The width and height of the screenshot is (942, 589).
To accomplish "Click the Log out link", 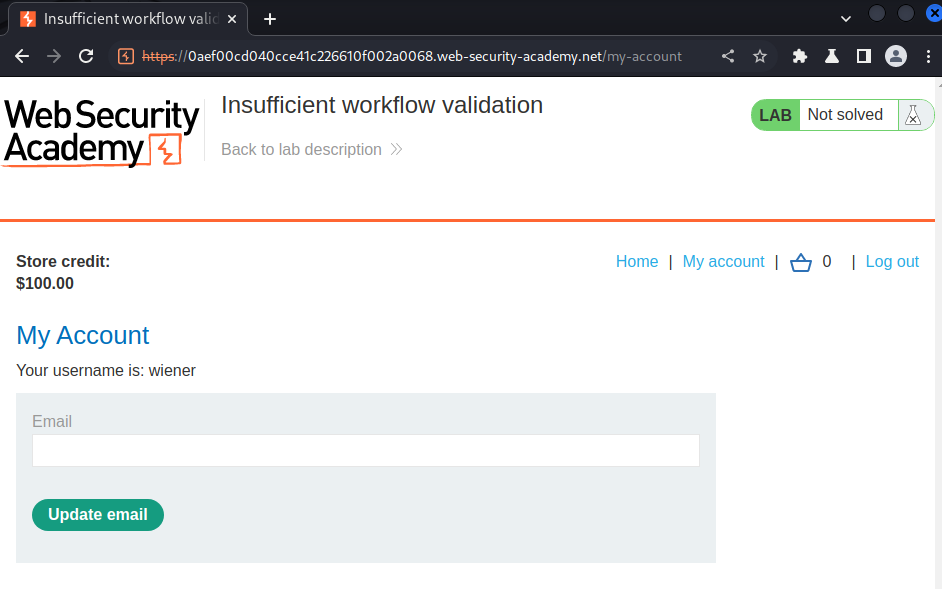I will pyautogui.click(x=892, y=261).
